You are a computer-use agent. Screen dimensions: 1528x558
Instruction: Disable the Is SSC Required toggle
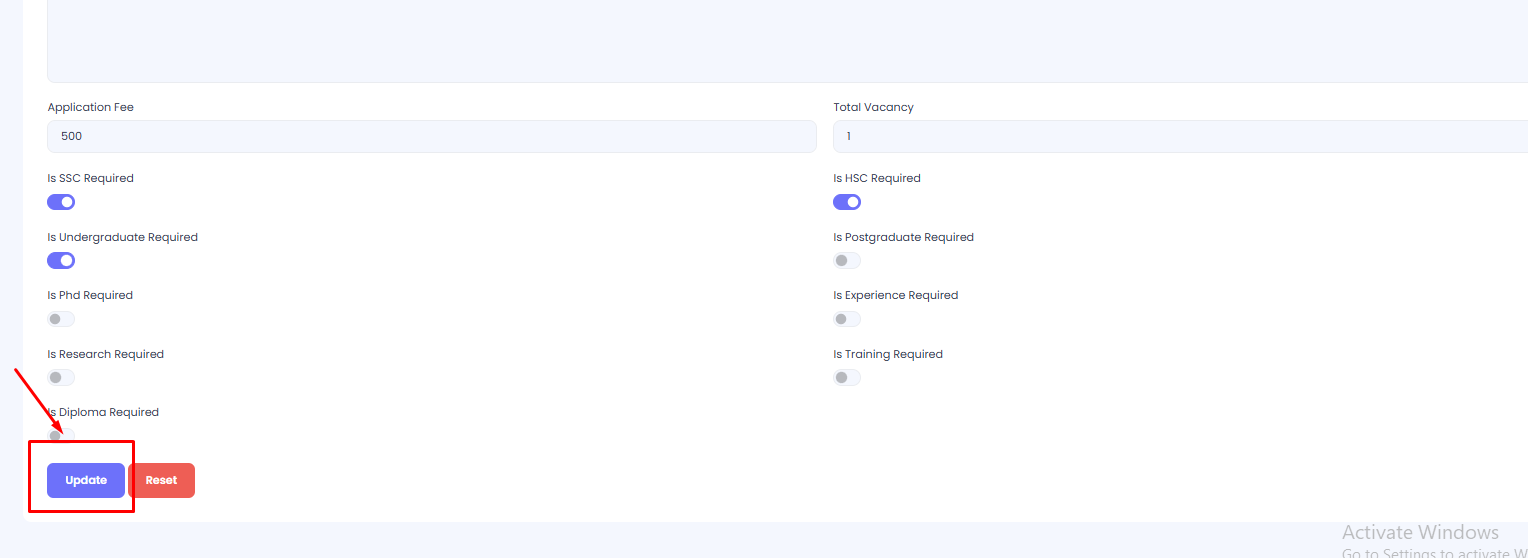(61, 202)
